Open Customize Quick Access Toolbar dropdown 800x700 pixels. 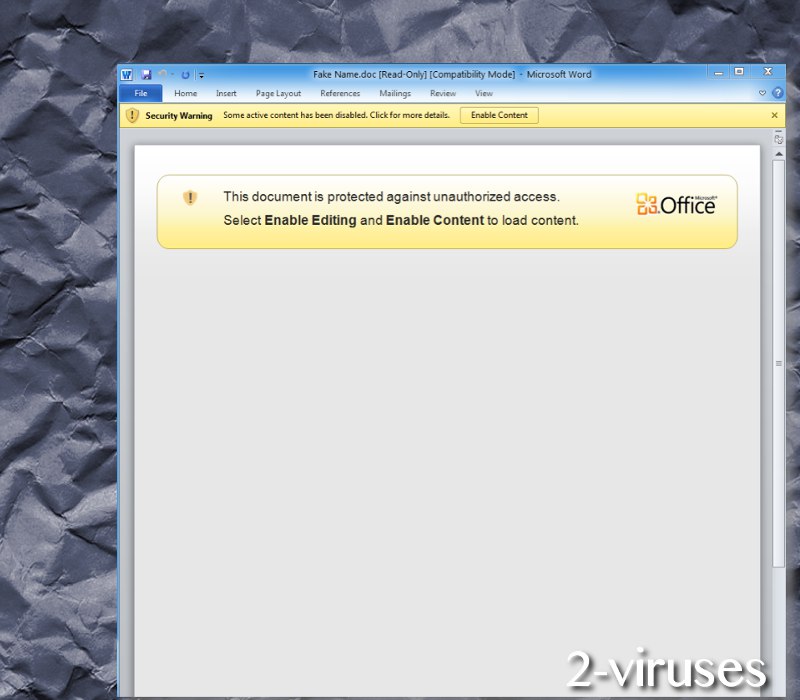201,75
